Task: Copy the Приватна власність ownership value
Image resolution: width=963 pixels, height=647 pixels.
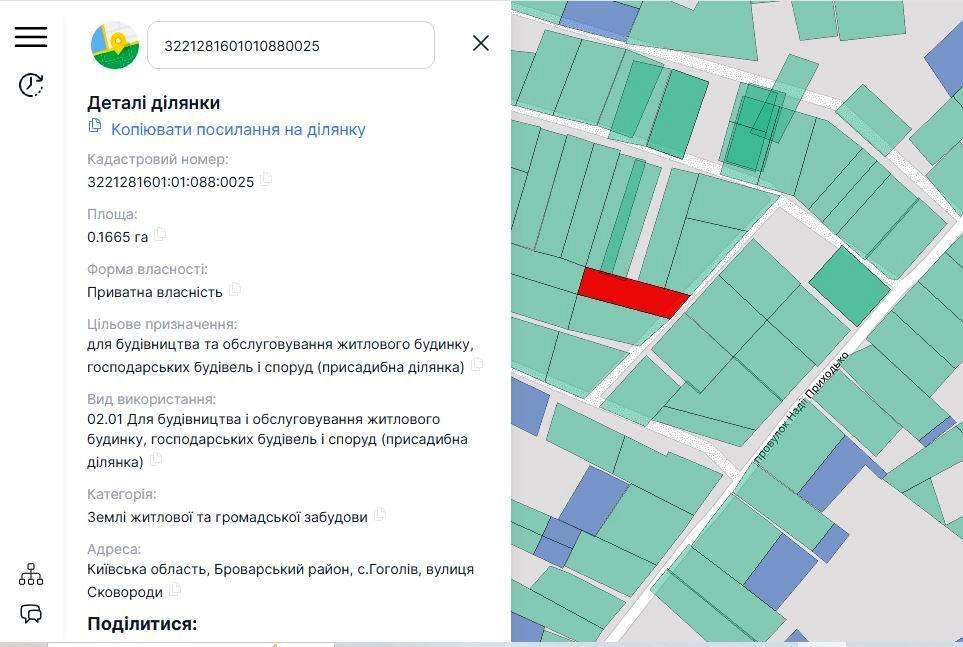Action: pyautogui.click(x=235, y=290)
